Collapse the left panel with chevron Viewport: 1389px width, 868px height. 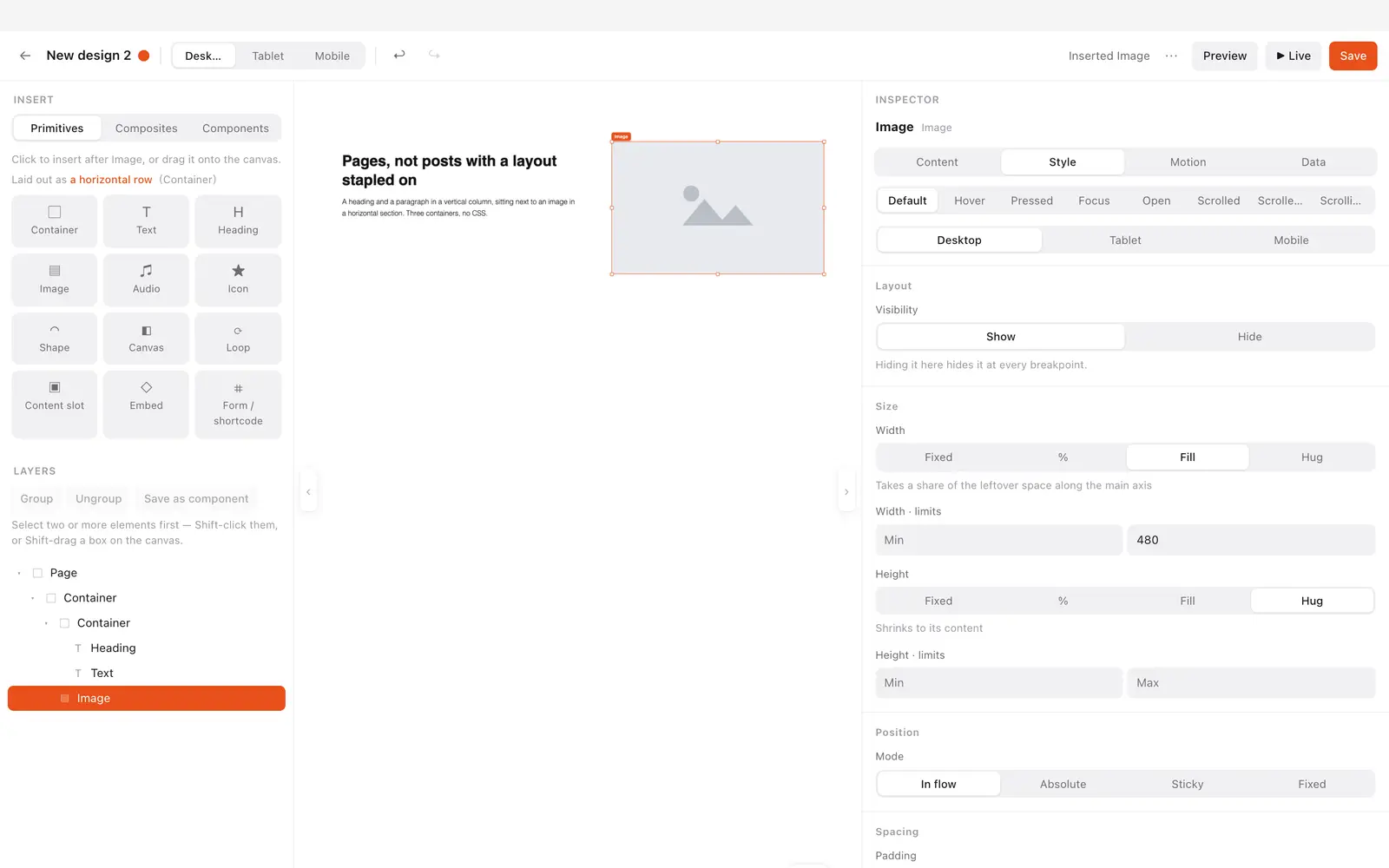point(308,492)
